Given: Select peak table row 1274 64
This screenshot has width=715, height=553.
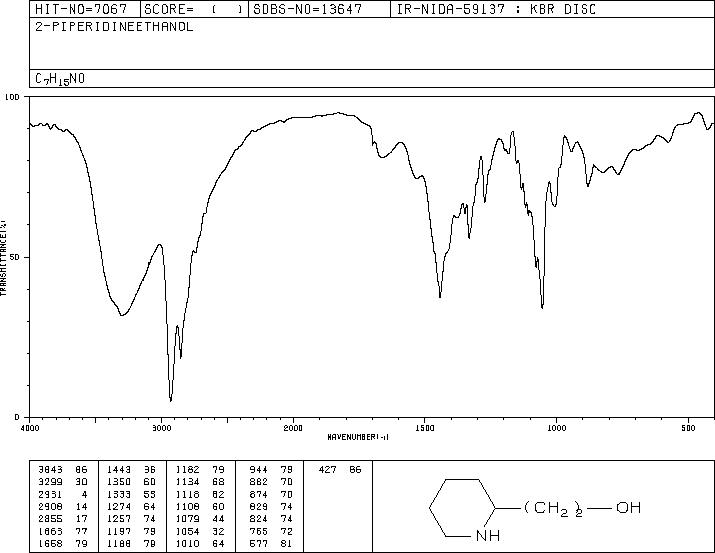Looking at the screenshot, I should 131,506.
